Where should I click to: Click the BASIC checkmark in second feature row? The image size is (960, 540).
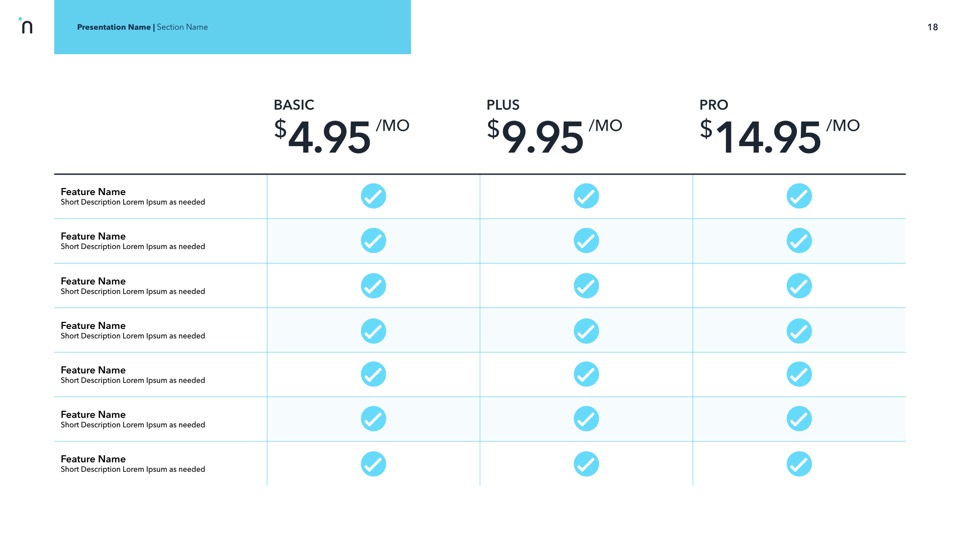click(373, 241)
